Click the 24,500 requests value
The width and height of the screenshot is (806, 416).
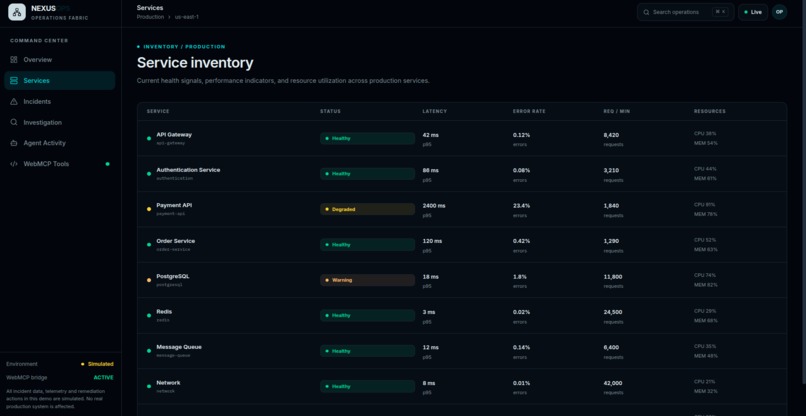pyautogui.click(x=613, y=312)
